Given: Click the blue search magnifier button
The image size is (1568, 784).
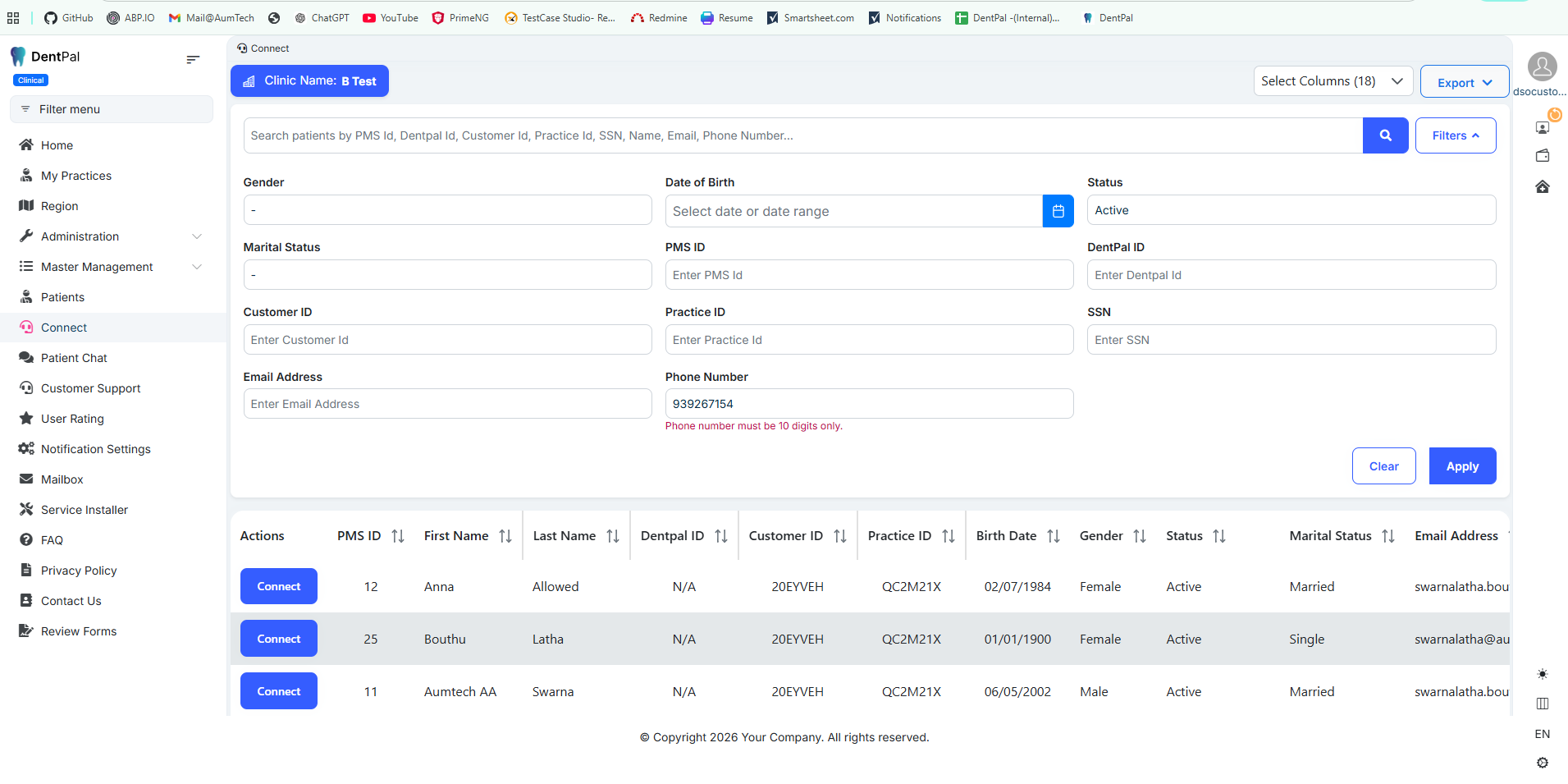Looking at the screenshot, I should coord(1385,135).
